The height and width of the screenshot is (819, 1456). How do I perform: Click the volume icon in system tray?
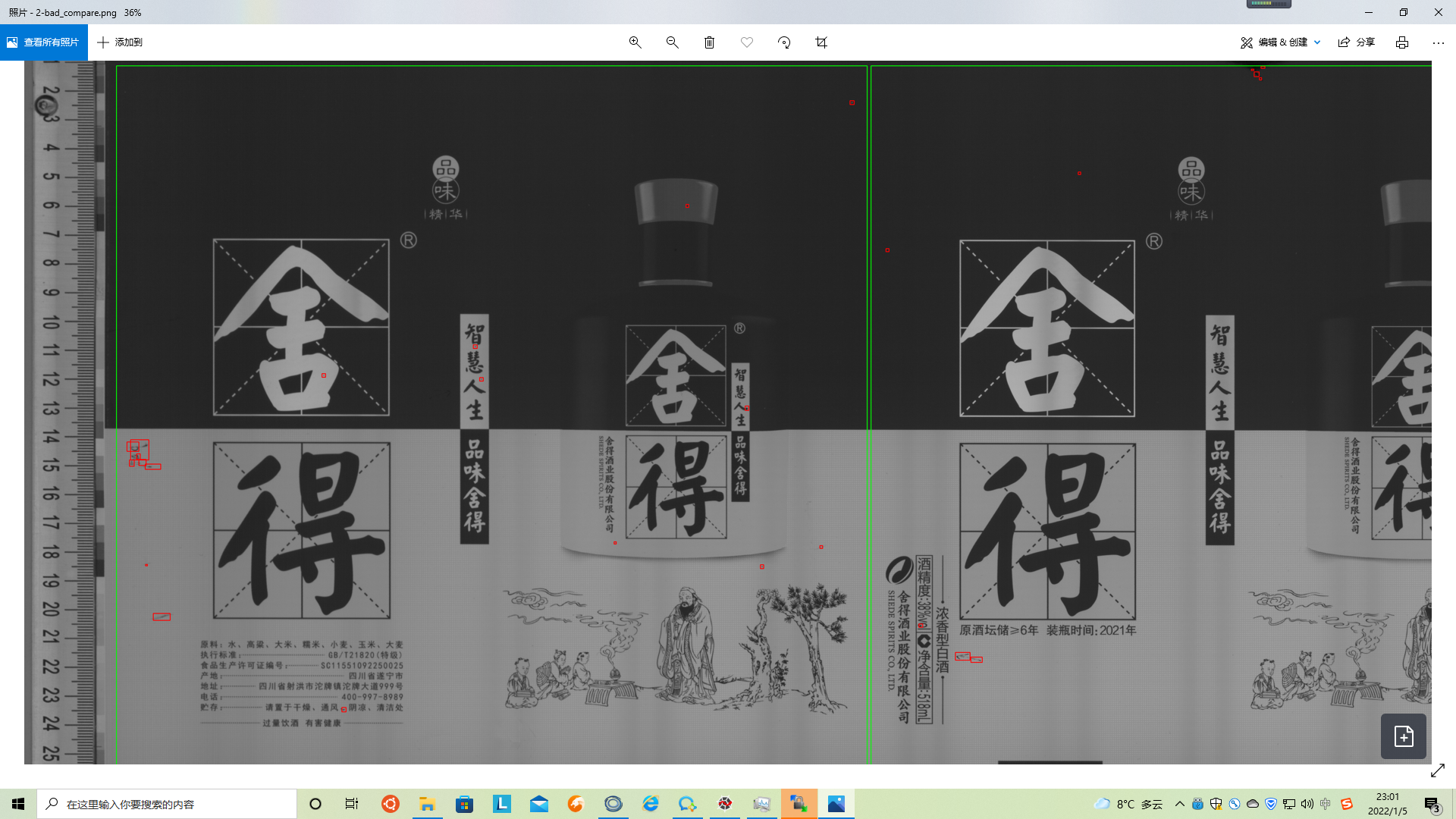tap(1306, 804)
